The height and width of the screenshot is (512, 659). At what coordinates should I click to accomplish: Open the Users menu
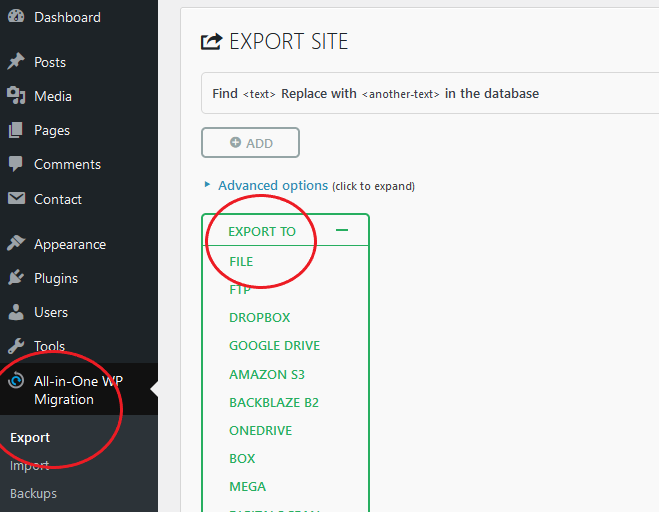click(x=51, y=312)
